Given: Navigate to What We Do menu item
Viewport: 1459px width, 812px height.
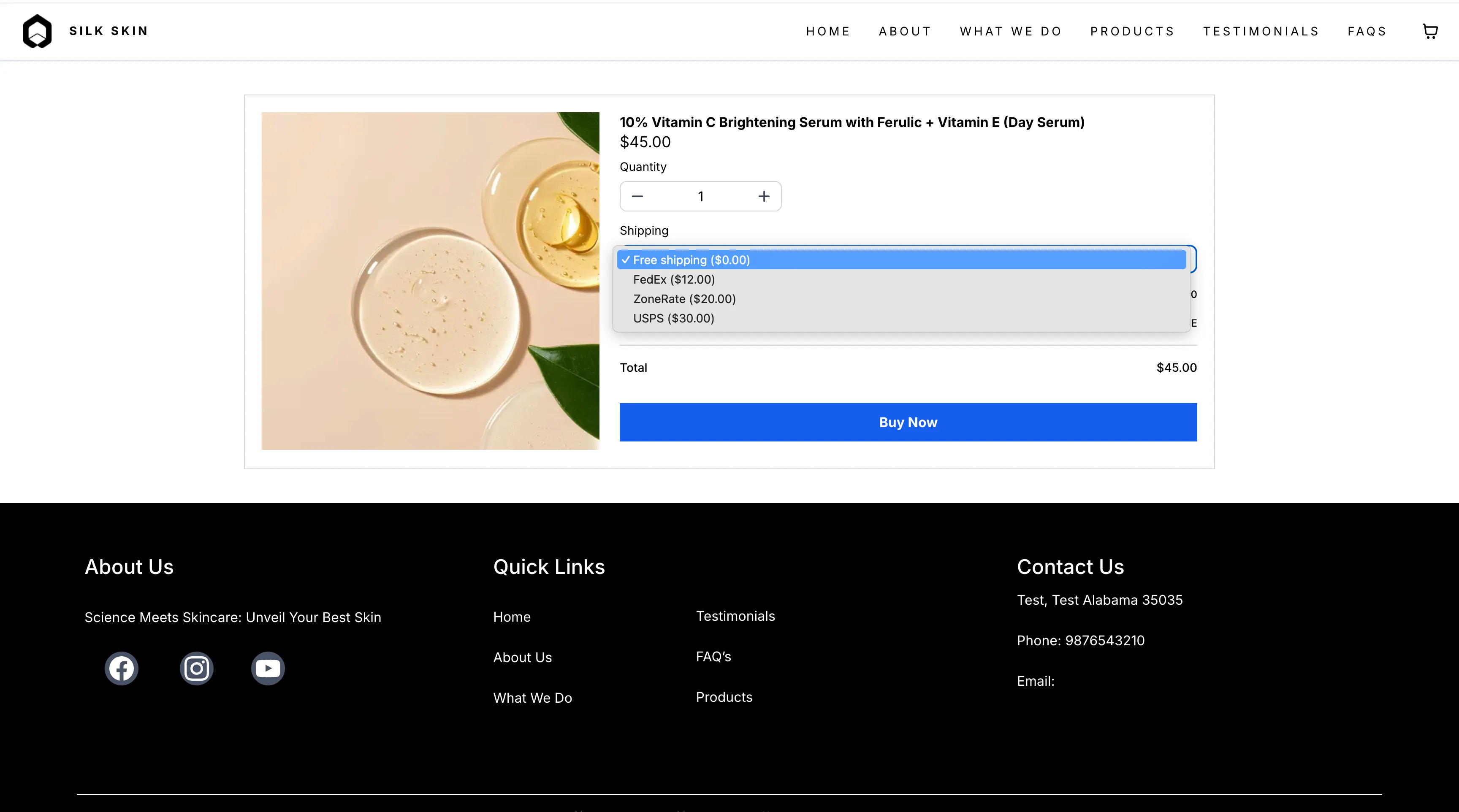Looking at the screenshot, I should [x=1011, y=31].
